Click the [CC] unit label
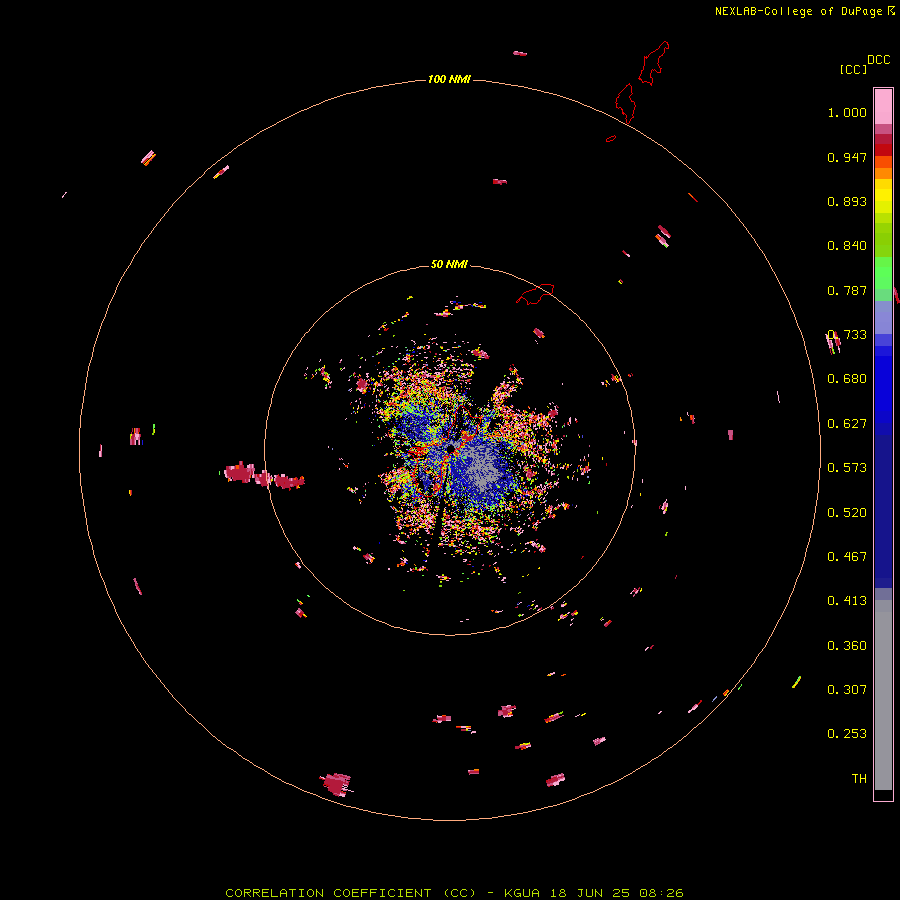The width and height of the screenshot is (900, 900). (853, 69)
